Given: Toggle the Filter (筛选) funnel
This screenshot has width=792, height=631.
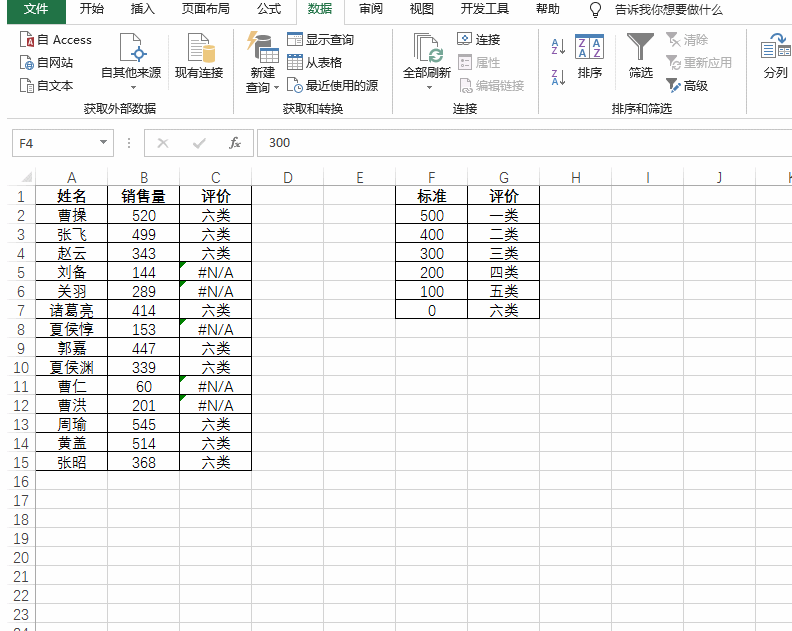Looking at the screenshot, I should click(640, 57).
